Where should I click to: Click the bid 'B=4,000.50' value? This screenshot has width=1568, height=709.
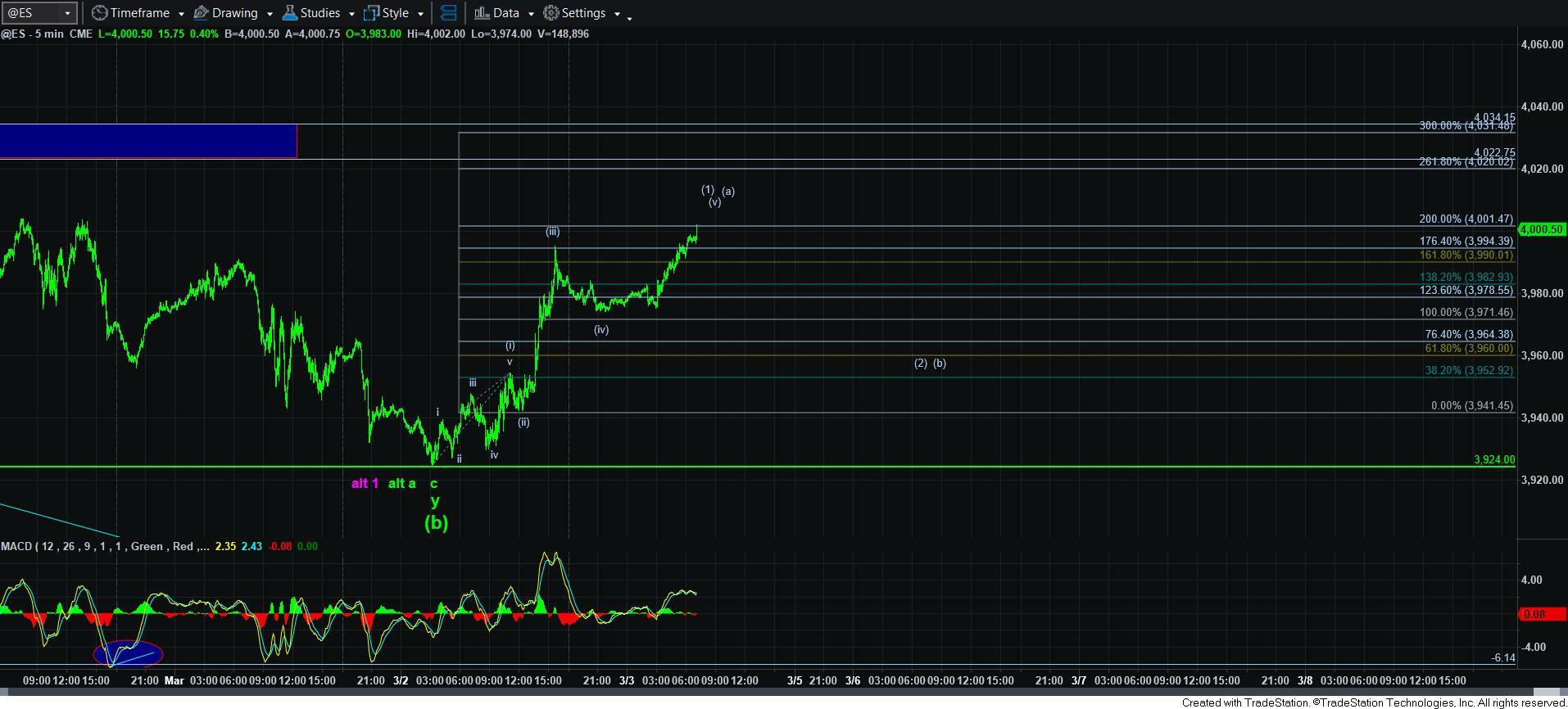tap(252, 34)
